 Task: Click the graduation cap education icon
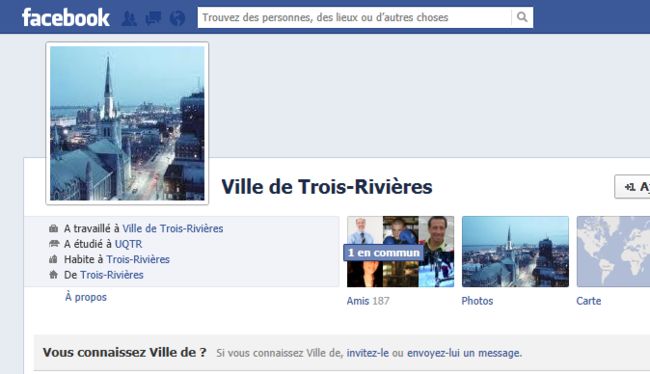pos(54,244)
